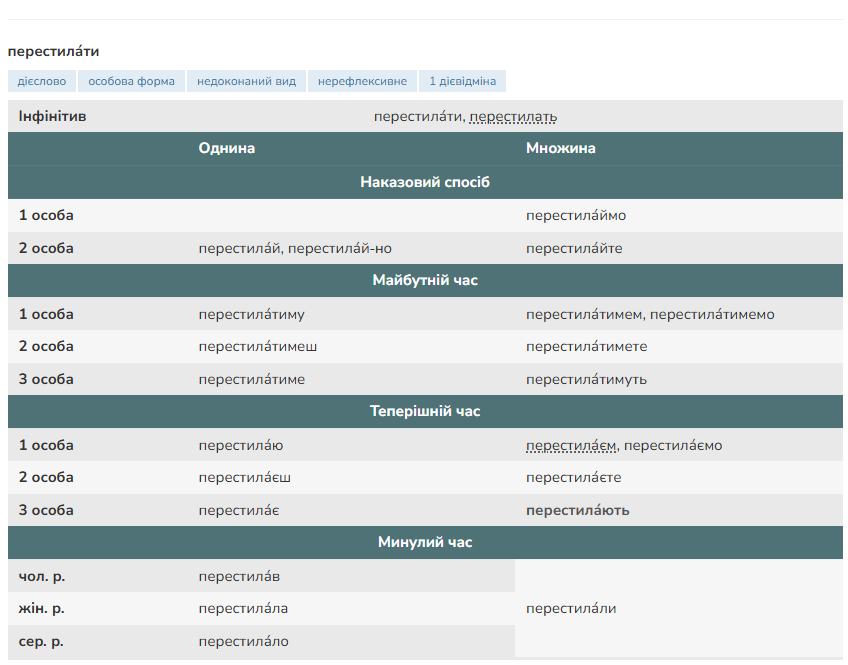Click the past plural form 'перестилали'
The width and height of the screenshot is (848, 665).
point(571,608)
